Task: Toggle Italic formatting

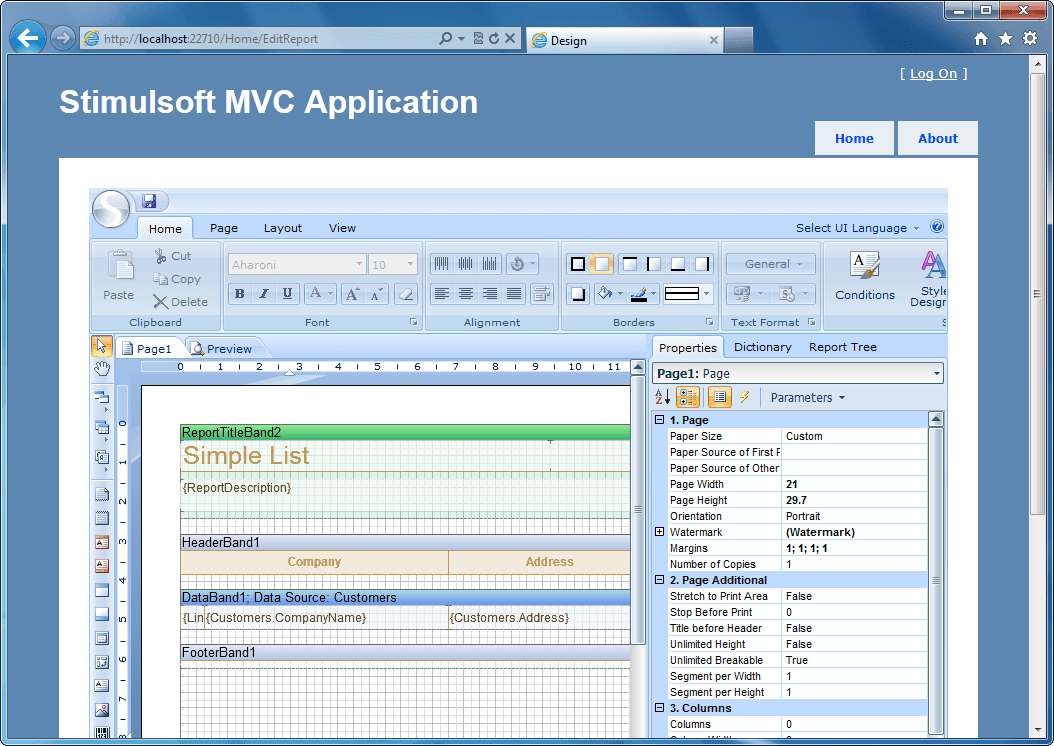Action: (264, 294)
